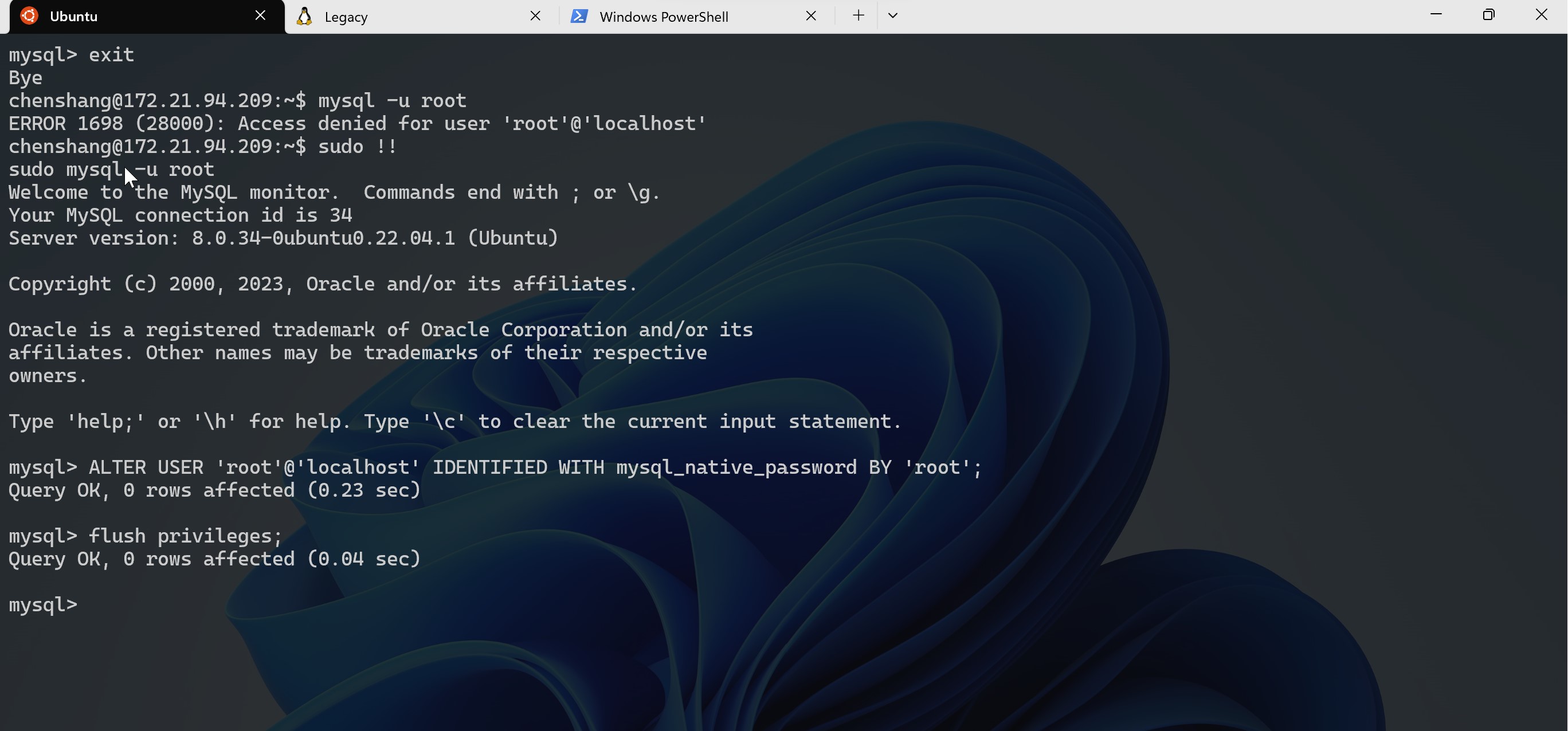Screen dimensions: 1568x731
Task: Switch to the Ubuntu tab
Action: pos(146,17)
